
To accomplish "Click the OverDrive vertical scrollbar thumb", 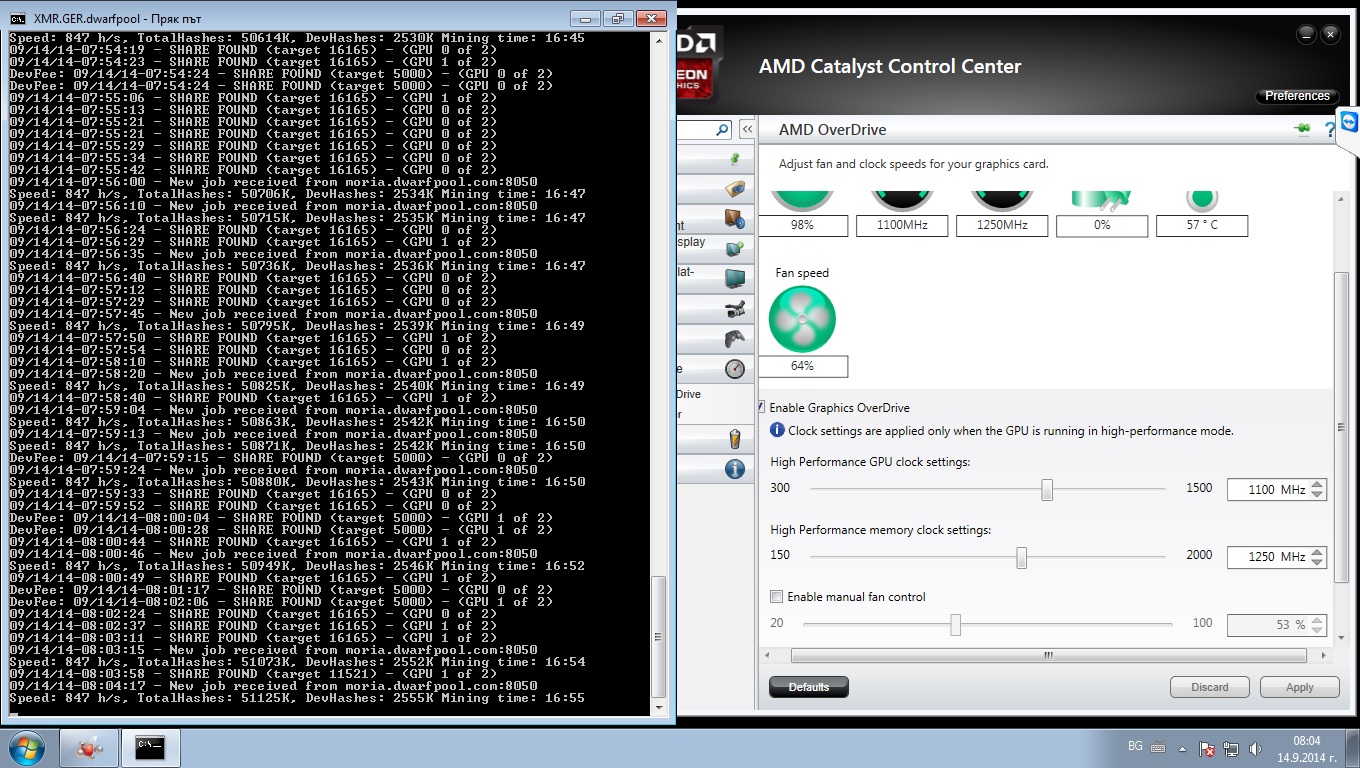I will (1343, 428).
